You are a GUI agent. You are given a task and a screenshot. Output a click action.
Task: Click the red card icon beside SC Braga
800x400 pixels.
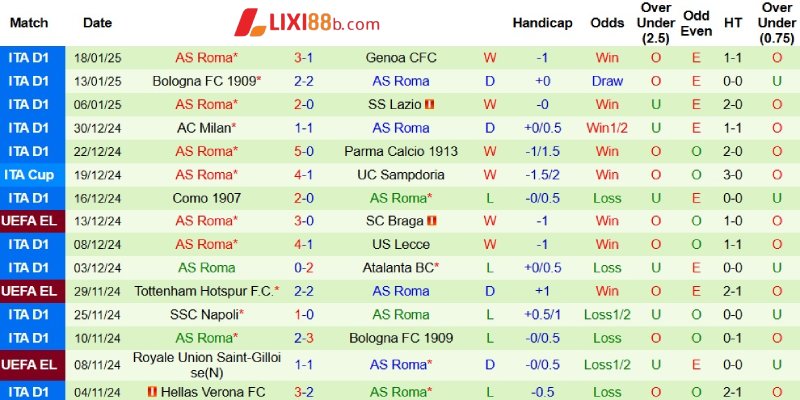(432, 221)
